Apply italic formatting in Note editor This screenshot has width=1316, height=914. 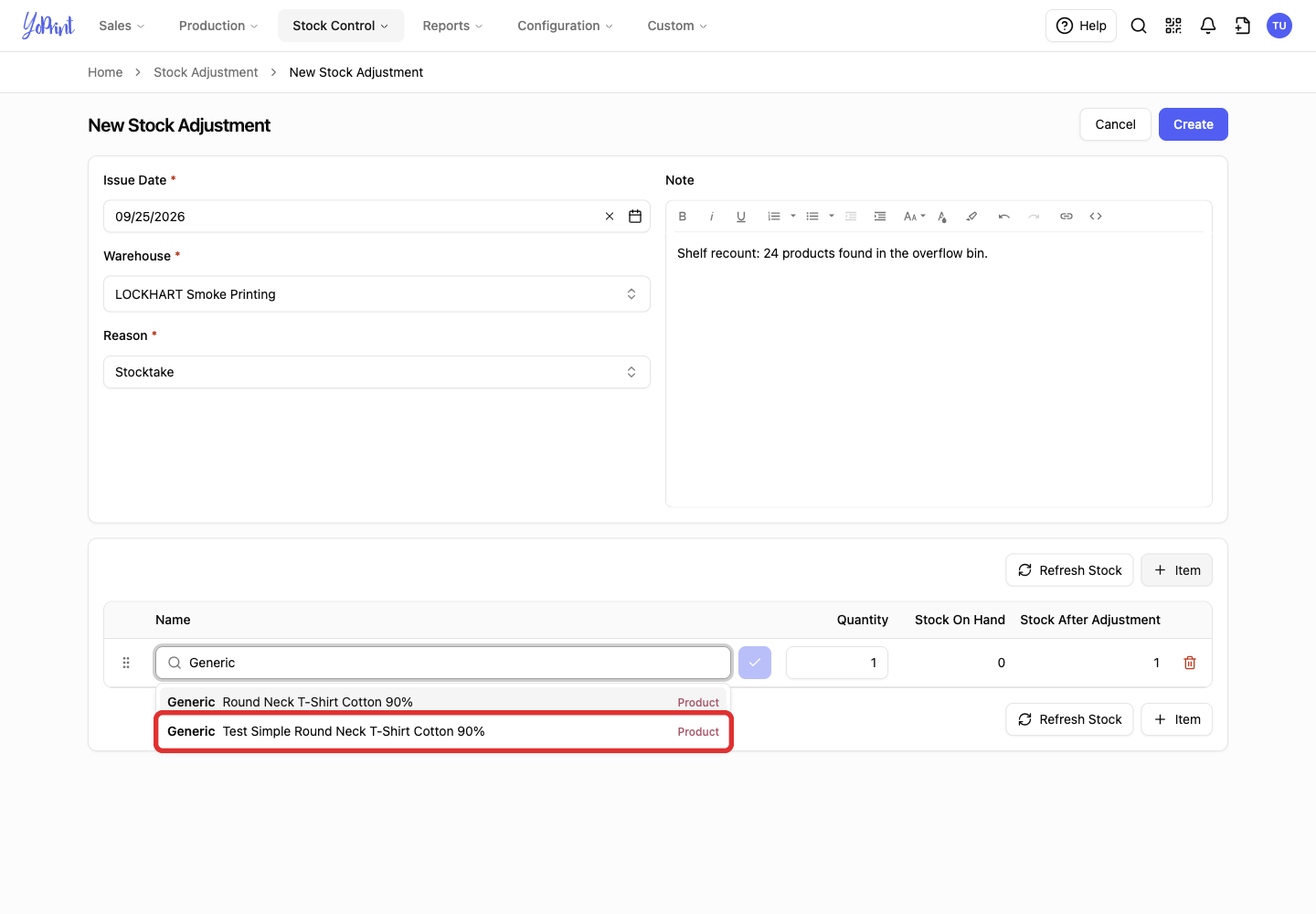click(712, 217)
